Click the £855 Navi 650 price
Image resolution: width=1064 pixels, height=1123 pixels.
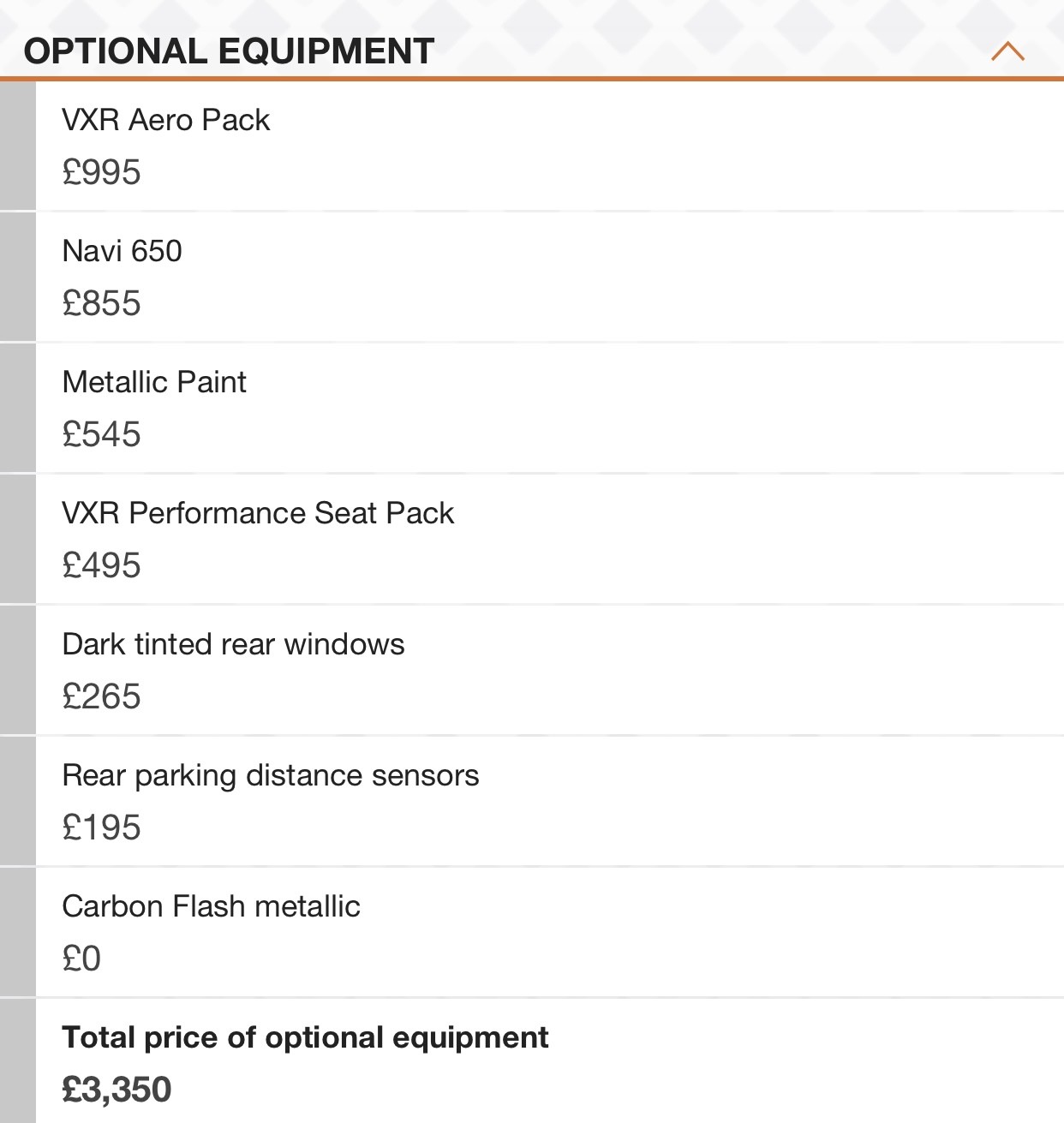coord(101,303)
